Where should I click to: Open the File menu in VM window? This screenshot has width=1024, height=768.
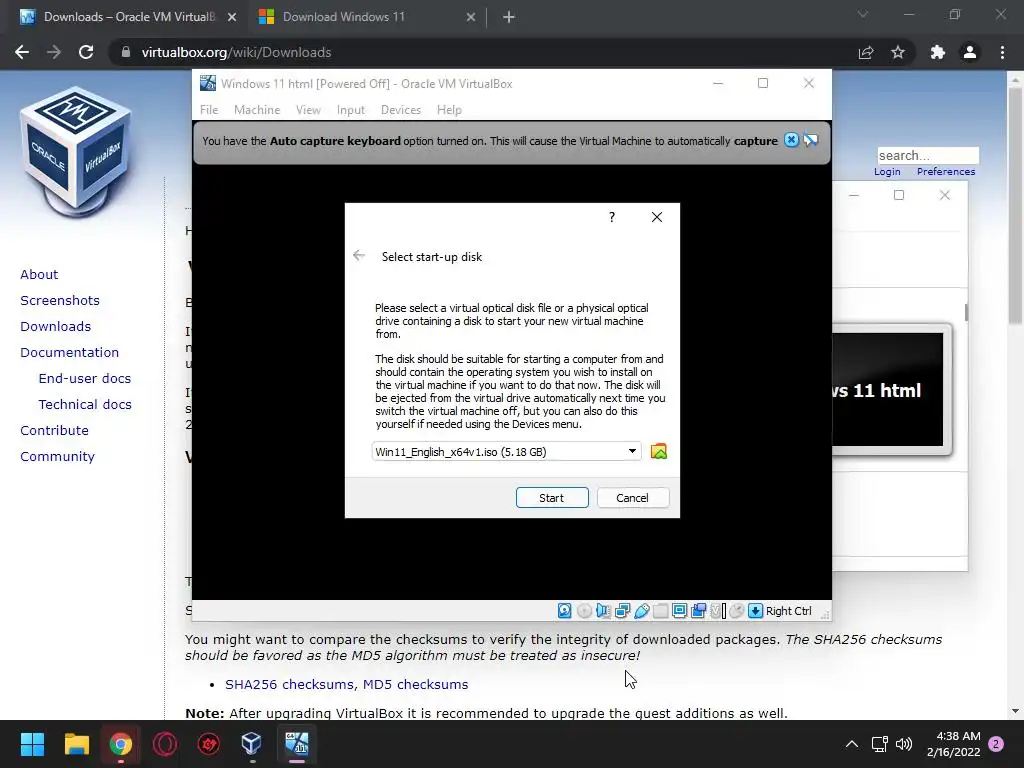tap(209, 110)
